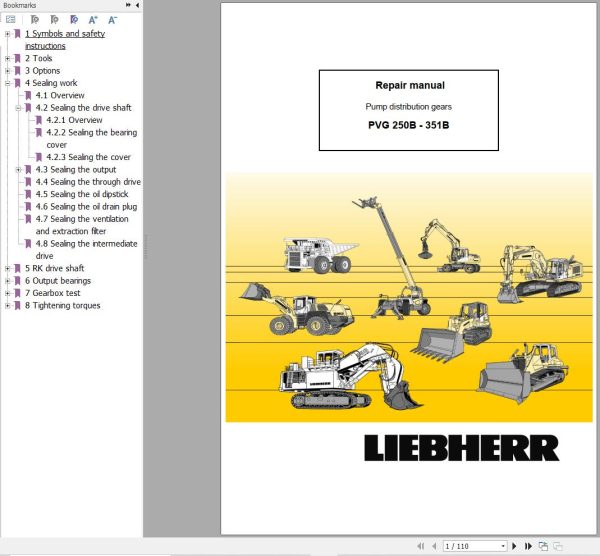Screen dimensions: 600x556
Task: Increase bookmark text size with A+ icon
Action: [x=93, y=20]
